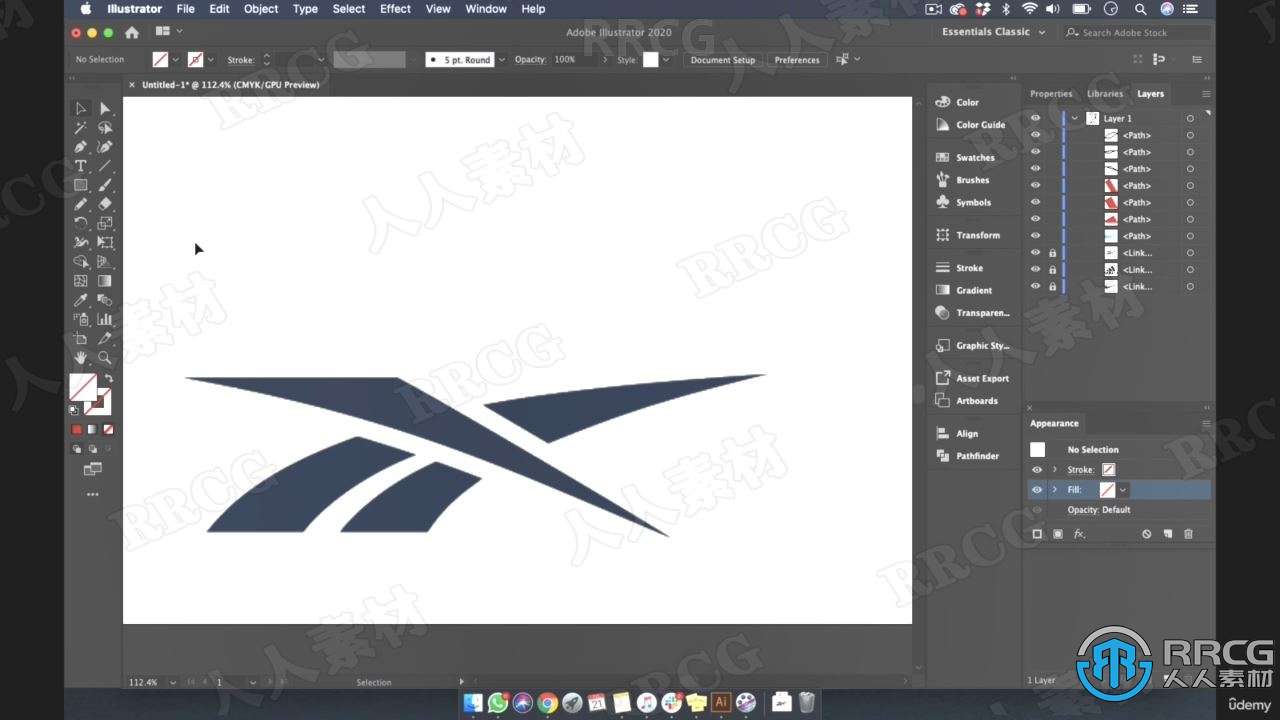Click the Preferences button
This screenshot has height=720, width=1280.
(797, 60)
